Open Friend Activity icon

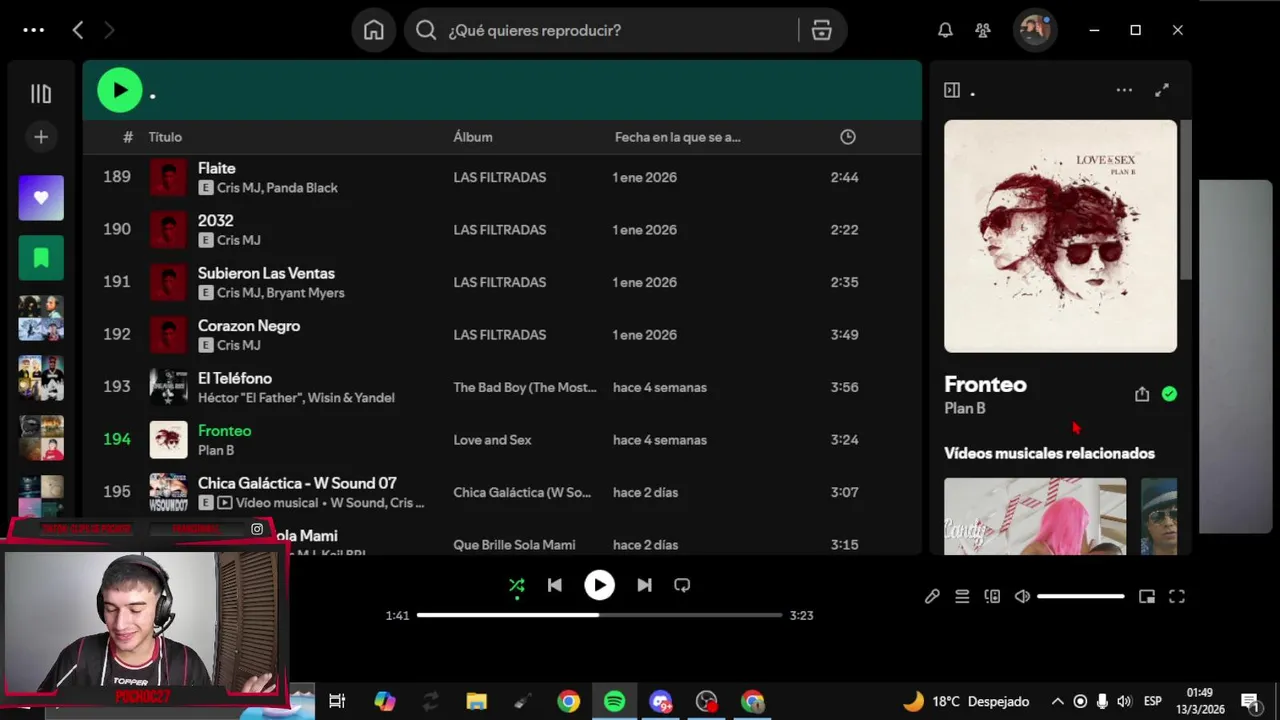click(983, 30)
